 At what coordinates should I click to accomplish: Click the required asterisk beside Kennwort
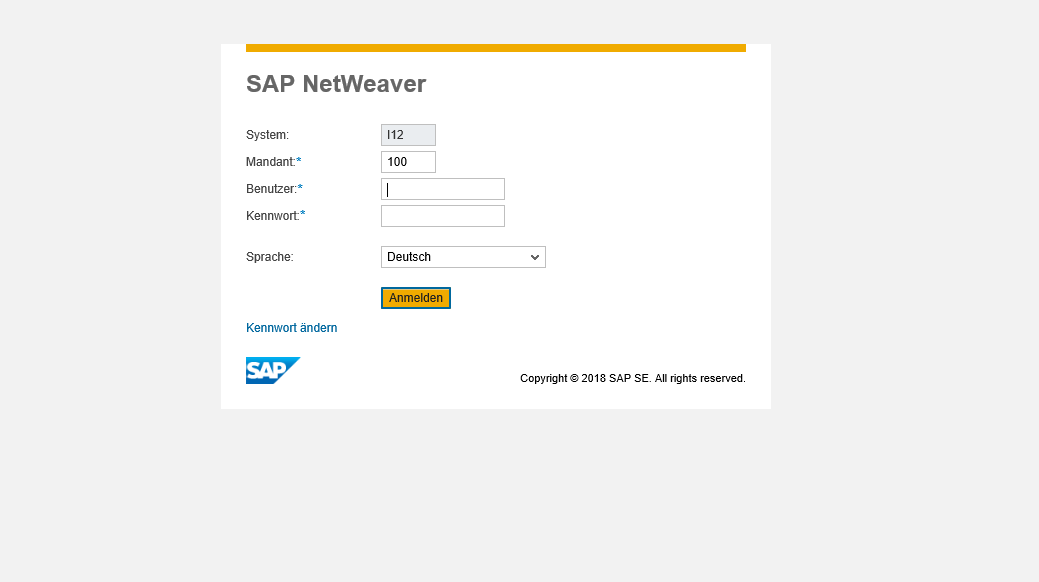[303, 216]
